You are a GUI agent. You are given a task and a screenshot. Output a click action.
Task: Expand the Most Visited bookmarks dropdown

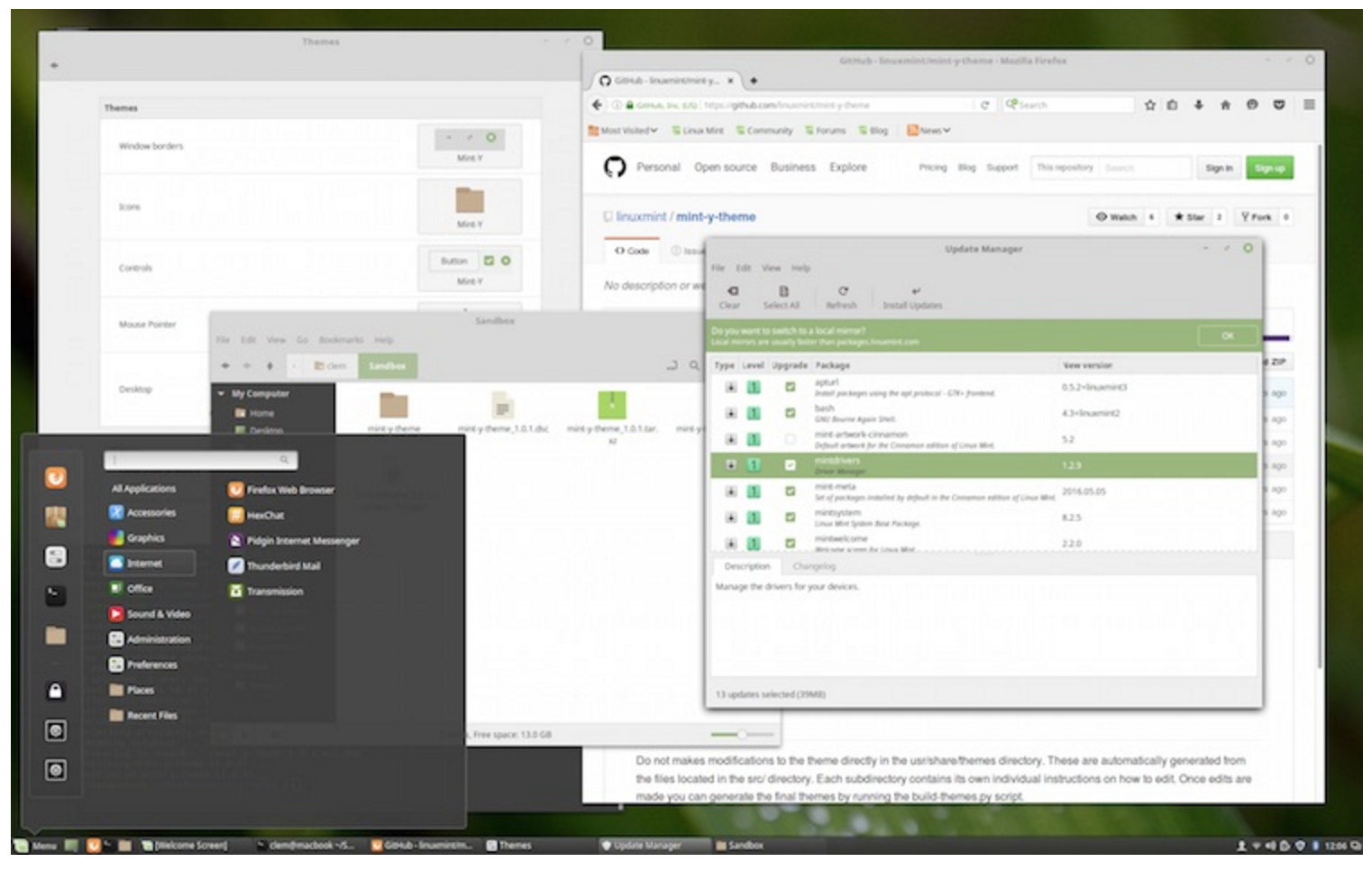point(623,131)
